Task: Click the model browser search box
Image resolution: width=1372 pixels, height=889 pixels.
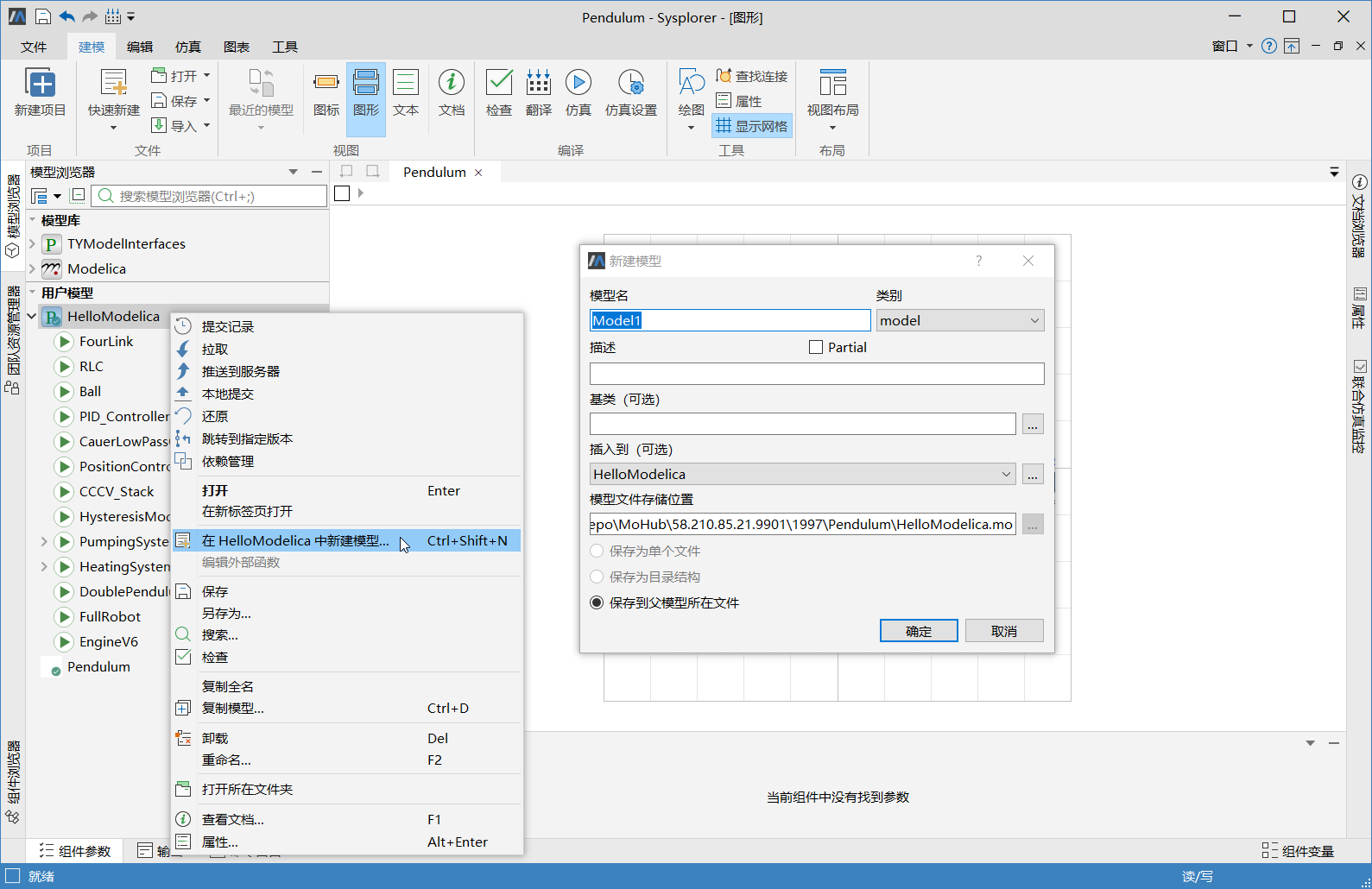Action: 209,196
